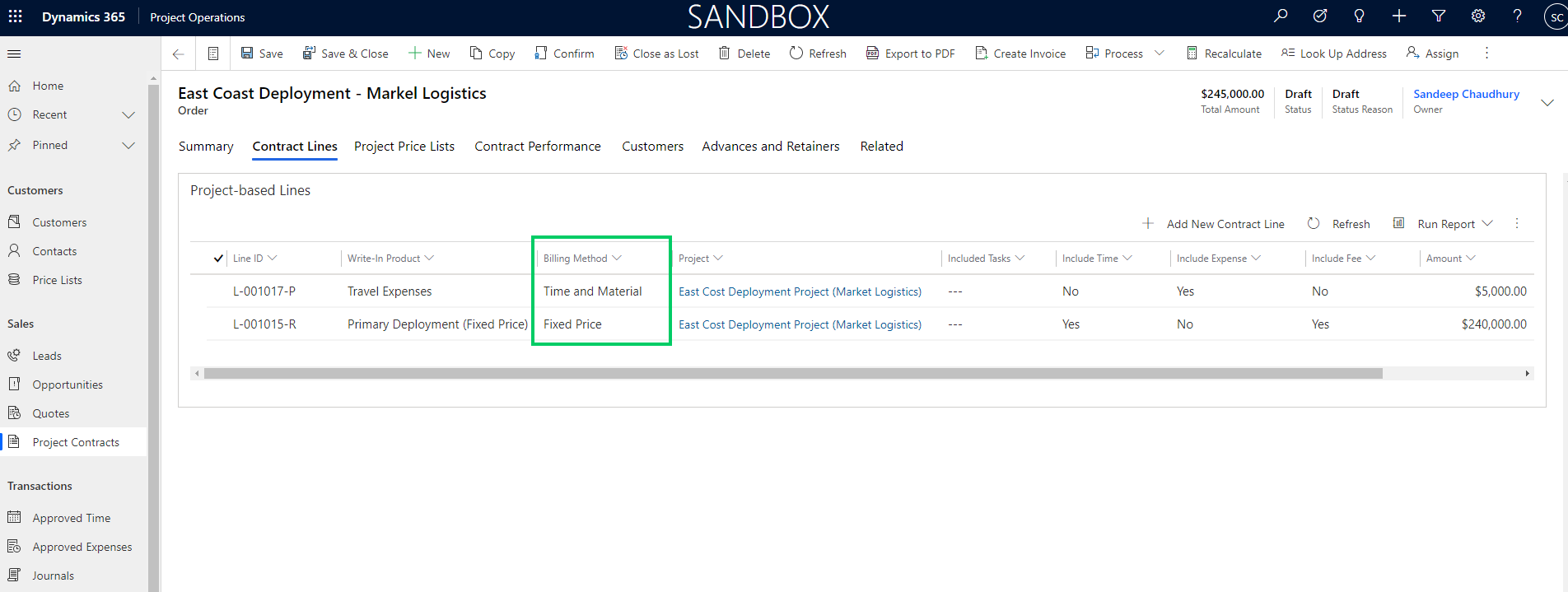Open the search magnifier in top bar
Viewport: 1568px width, 592px height.
pos(1281,16)
